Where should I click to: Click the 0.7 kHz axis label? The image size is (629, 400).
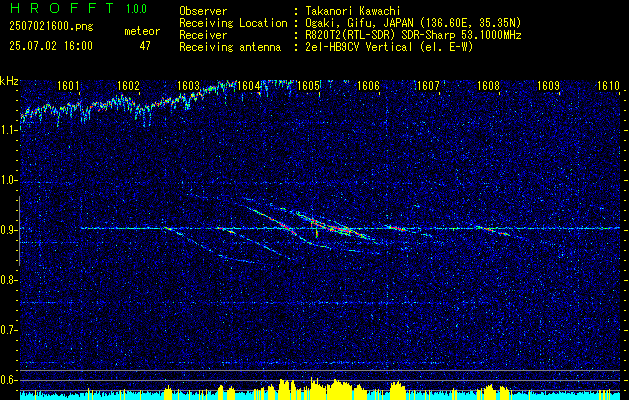[x=8, y=330]
